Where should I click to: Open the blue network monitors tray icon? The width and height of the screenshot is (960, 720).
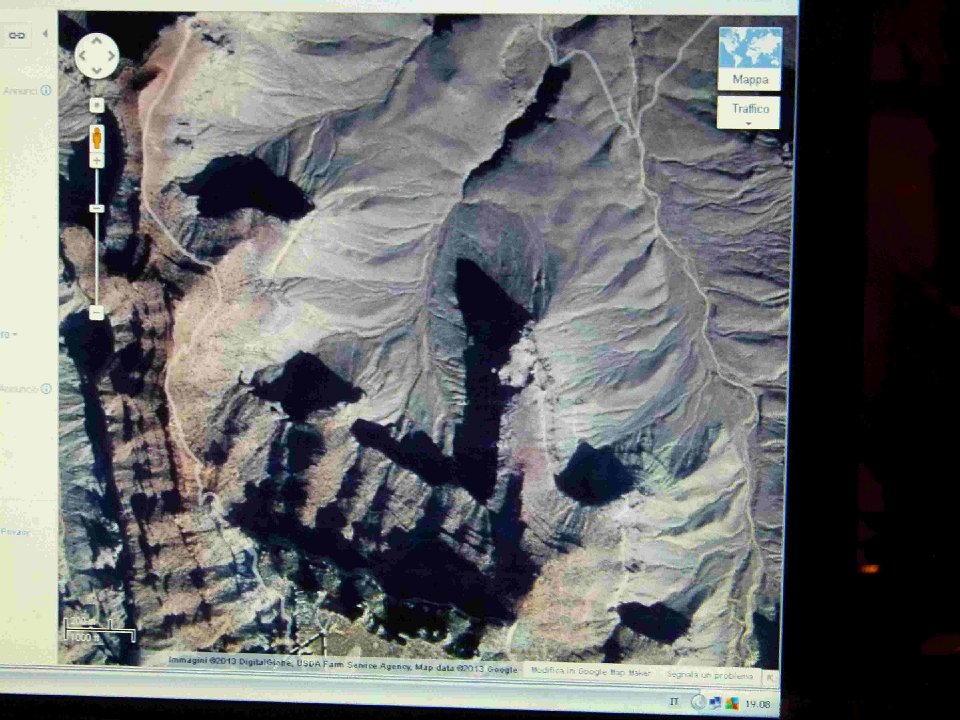click(714, 703)
